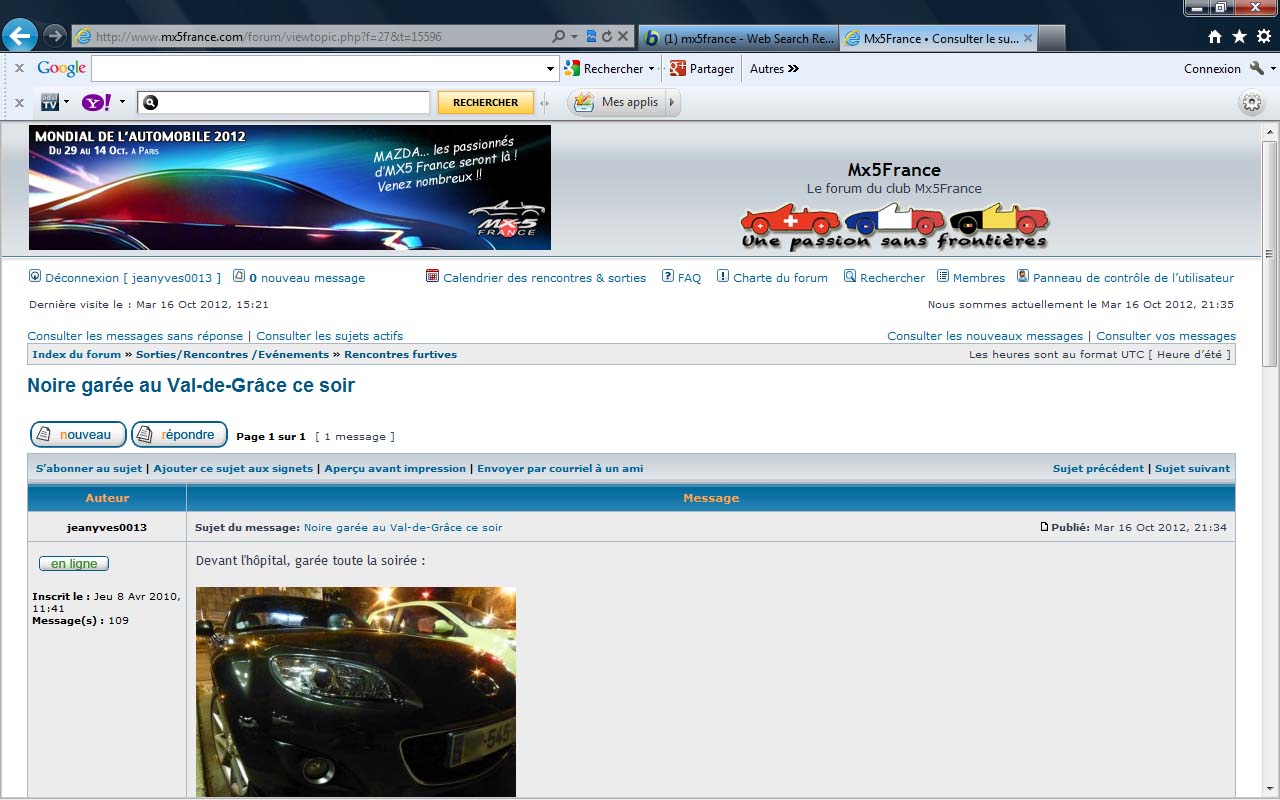Screen dimensions: 1280x800
Task: Click the Mes applis button
Action: [x=616, y=102]
